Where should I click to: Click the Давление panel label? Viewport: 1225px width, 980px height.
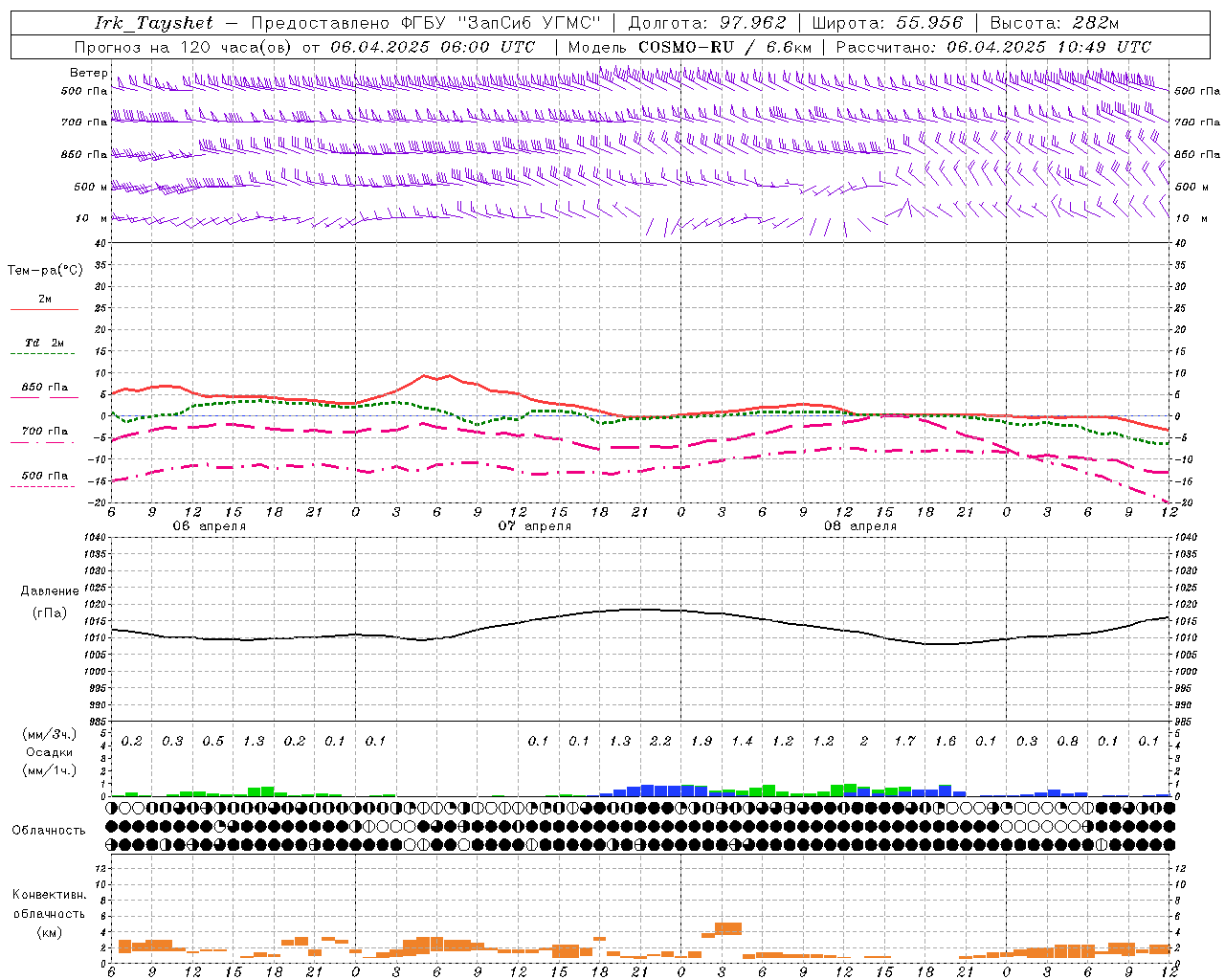[x=50, y=591]
